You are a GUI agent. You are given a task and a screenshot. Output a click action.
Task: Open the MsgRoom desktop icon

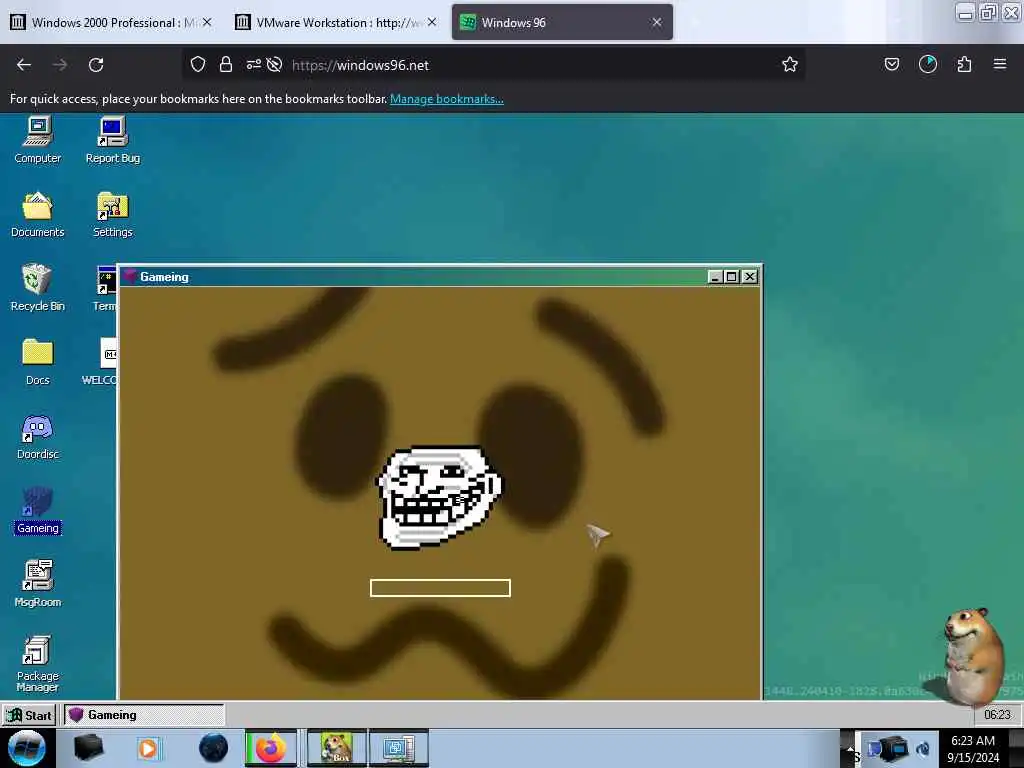tap(37, 584)
